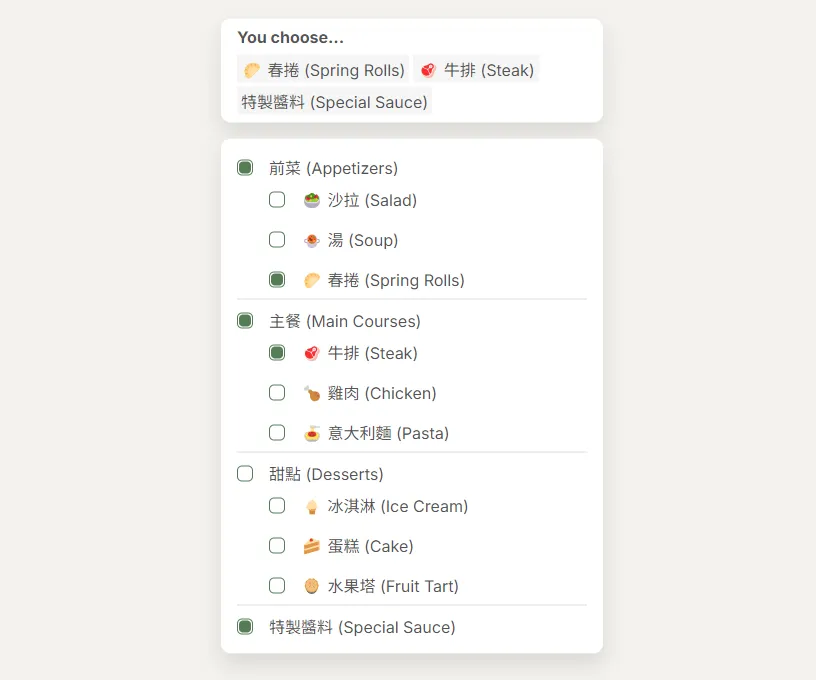Toggle the 主餐 (Main Courses) group checkbox
The image size is (816, 680).
(245, 321)
